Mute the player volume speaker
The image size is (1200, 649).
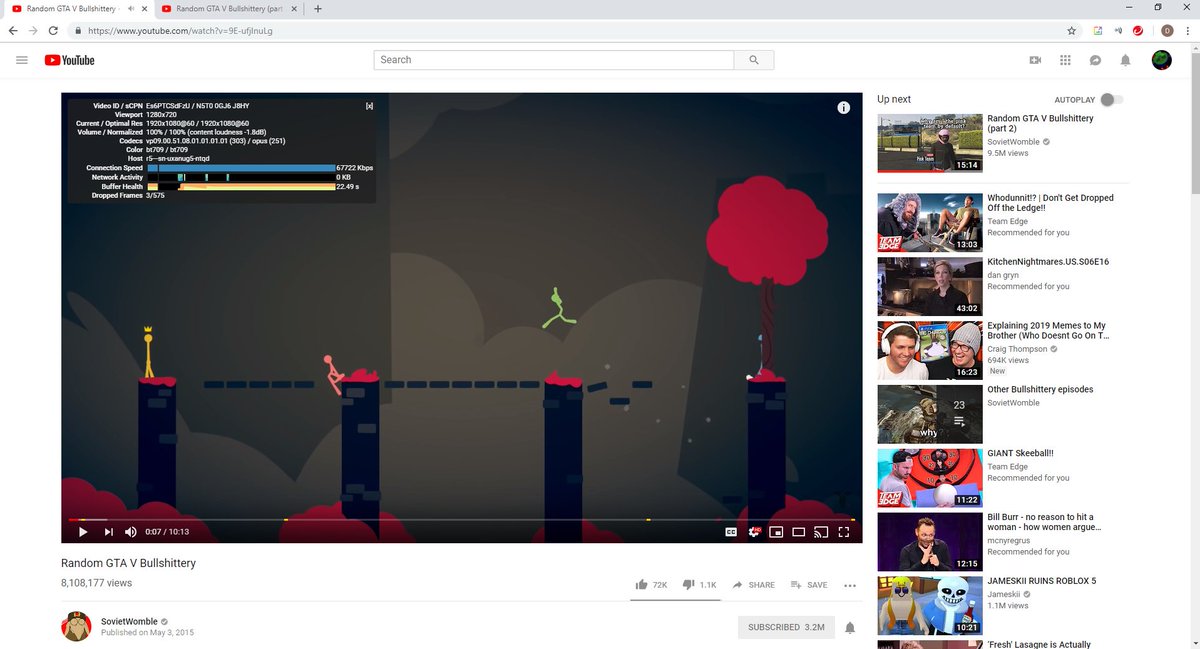click(x=131, y=532)
